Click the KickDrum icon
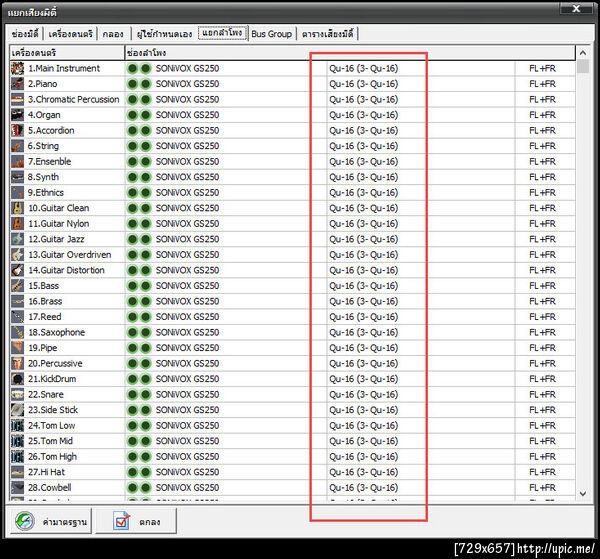The height and width of the screenshot is (559, 600). [x=17, y=379]
